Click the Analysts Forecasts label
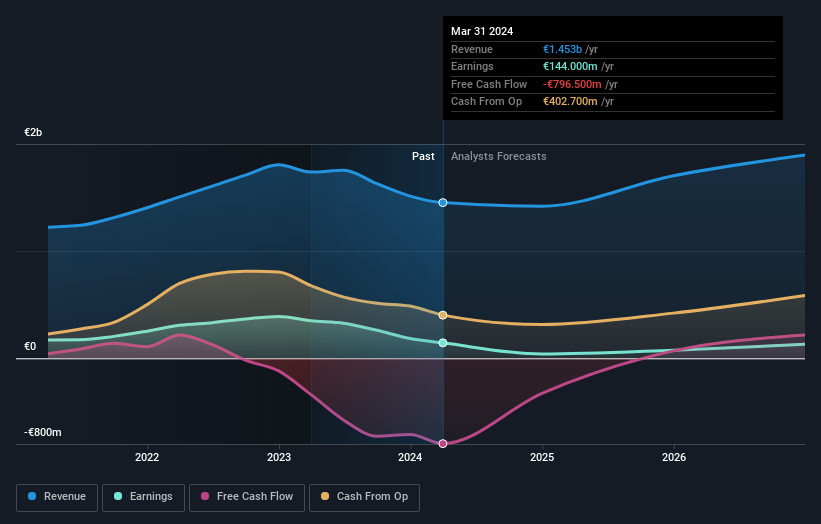821x524 pixels. (x=498, y=157)
